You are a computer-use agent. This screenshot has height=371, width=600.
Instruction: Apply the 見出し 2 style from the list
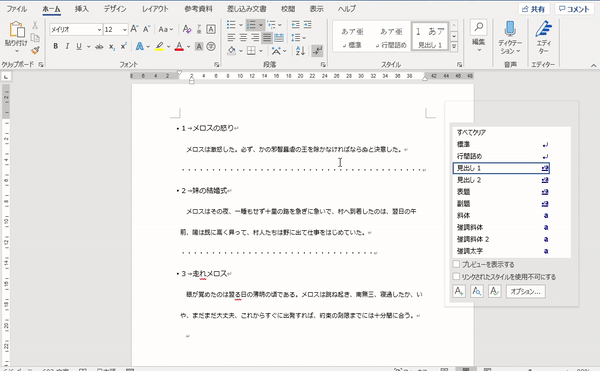501,180
